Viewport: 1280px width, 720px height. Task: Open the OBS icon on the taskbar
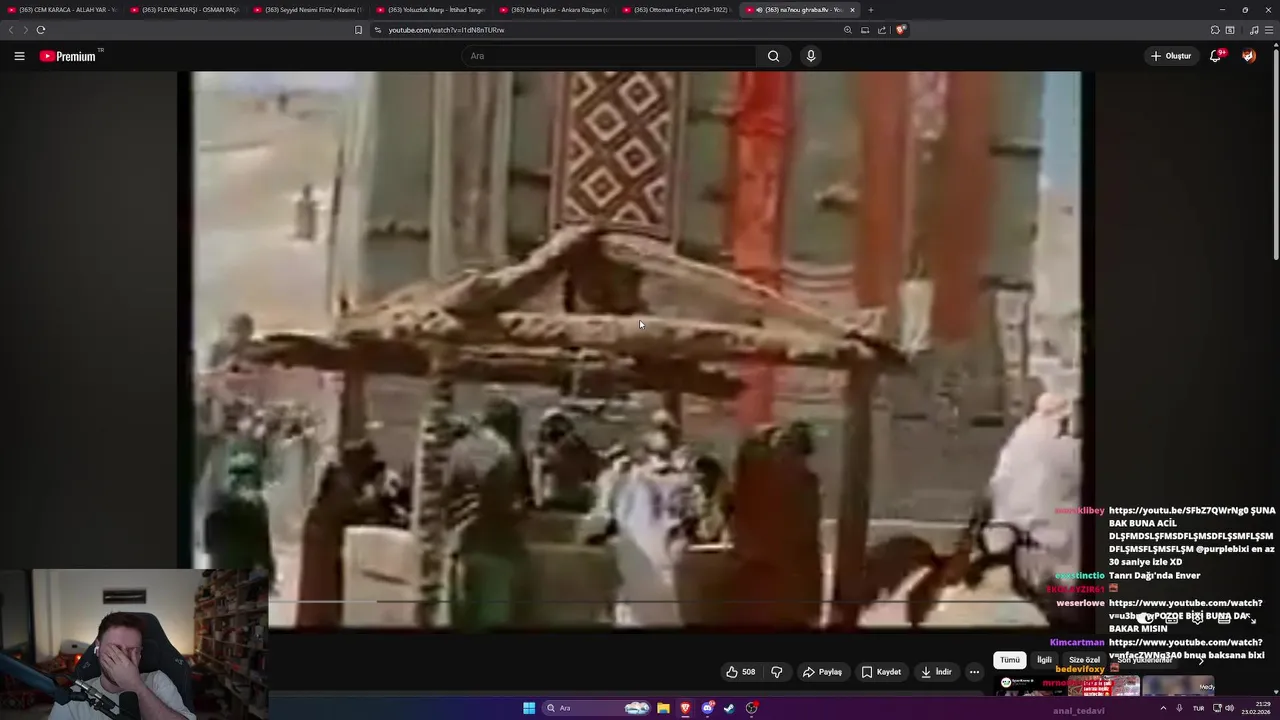(751, 708)
